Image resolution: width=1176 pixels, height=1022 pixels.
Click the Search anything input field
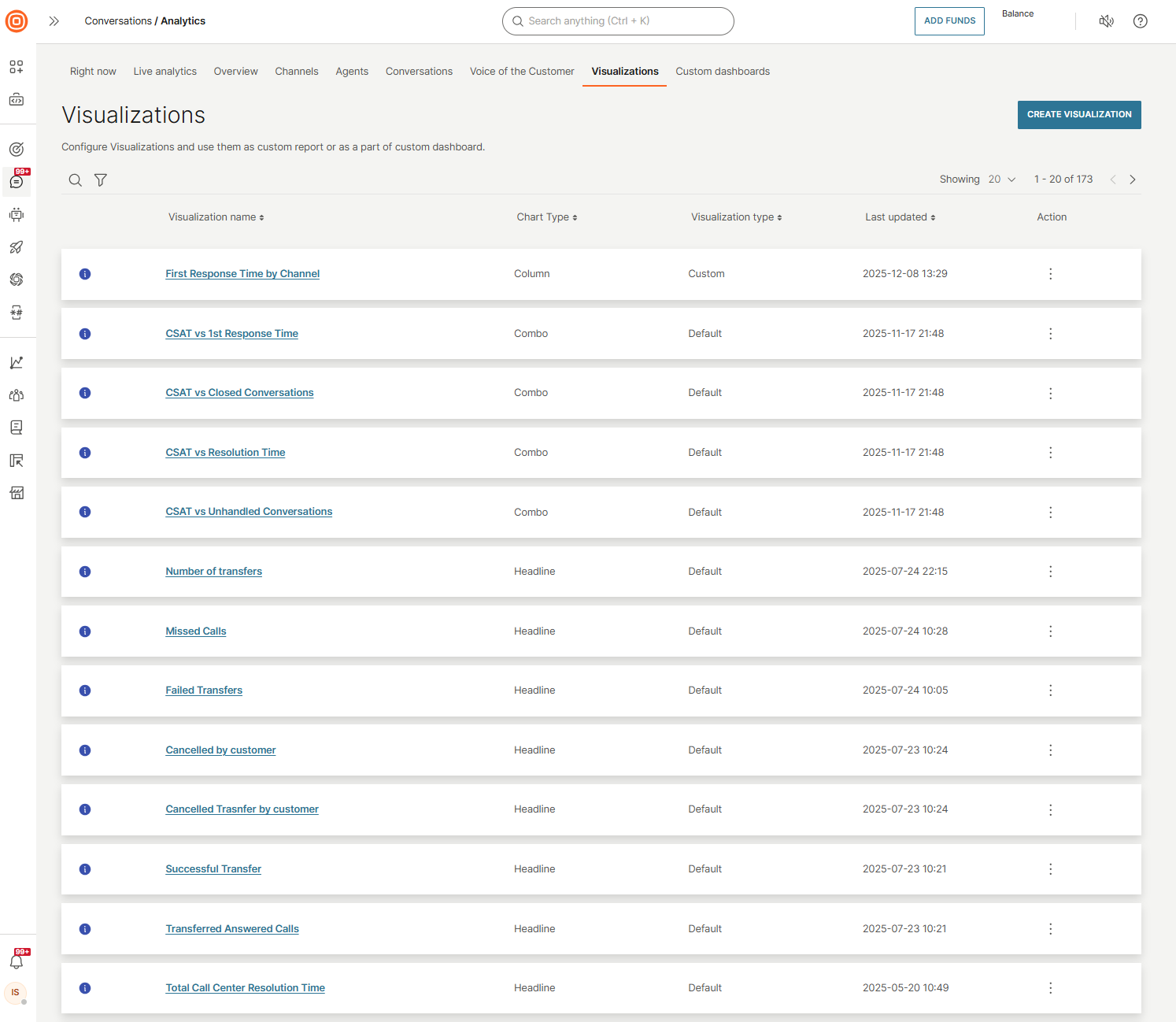(618, 21)
